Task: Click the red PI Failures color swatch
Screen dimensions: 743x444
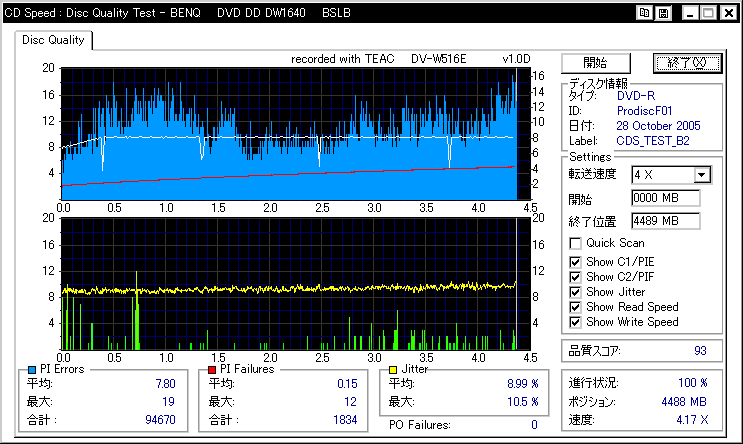Action: coord(212,370)
